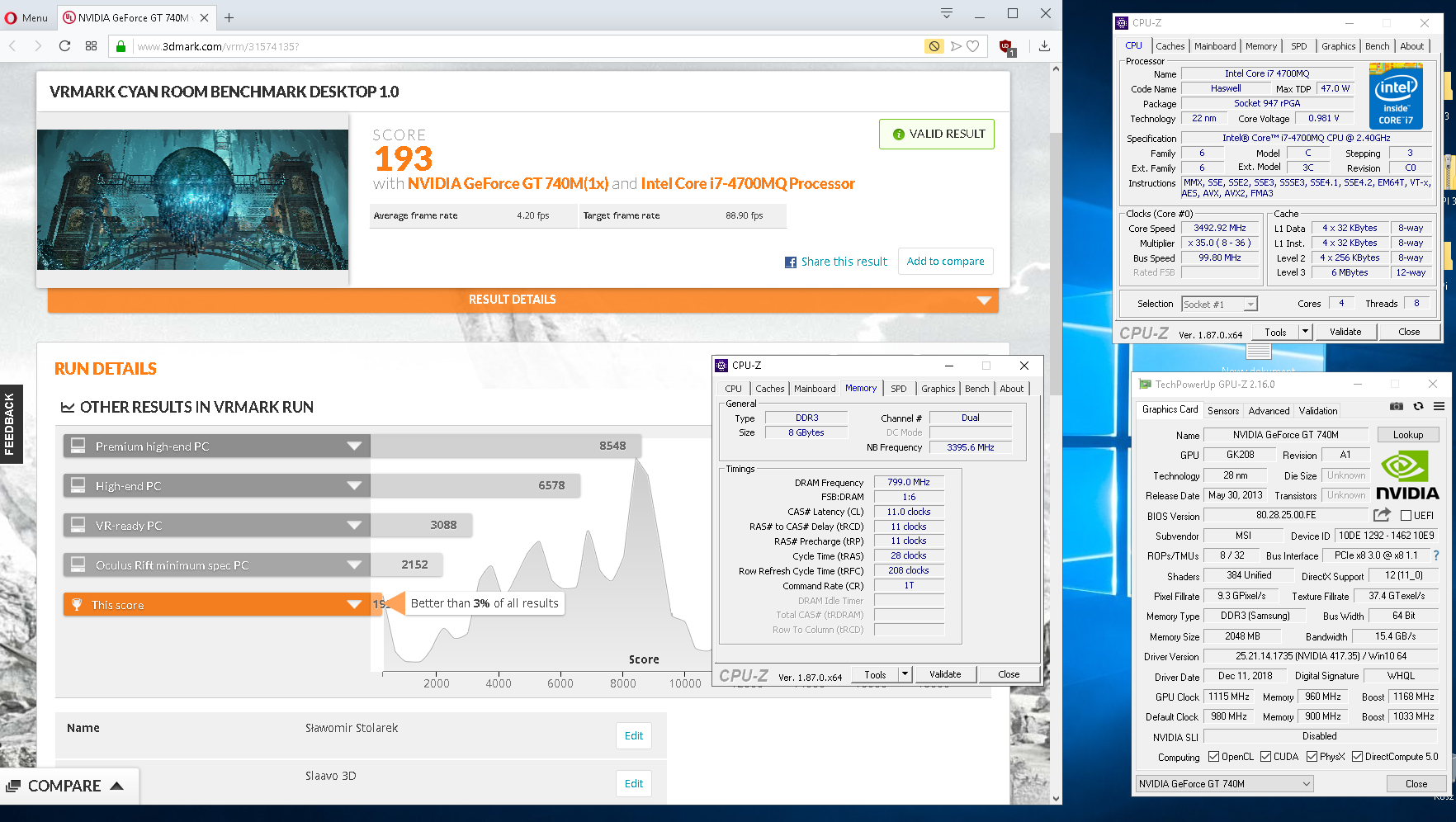Click the scroll-up arrow of page scrollbar
The image size is (1456, 822).
pos(1056,68)
